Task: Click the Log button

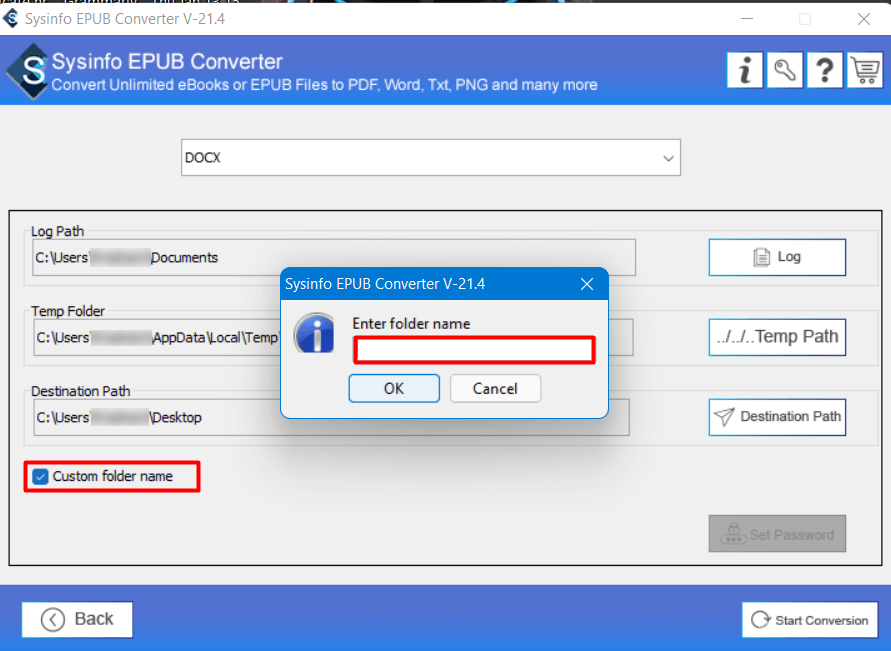Action: 777,257
